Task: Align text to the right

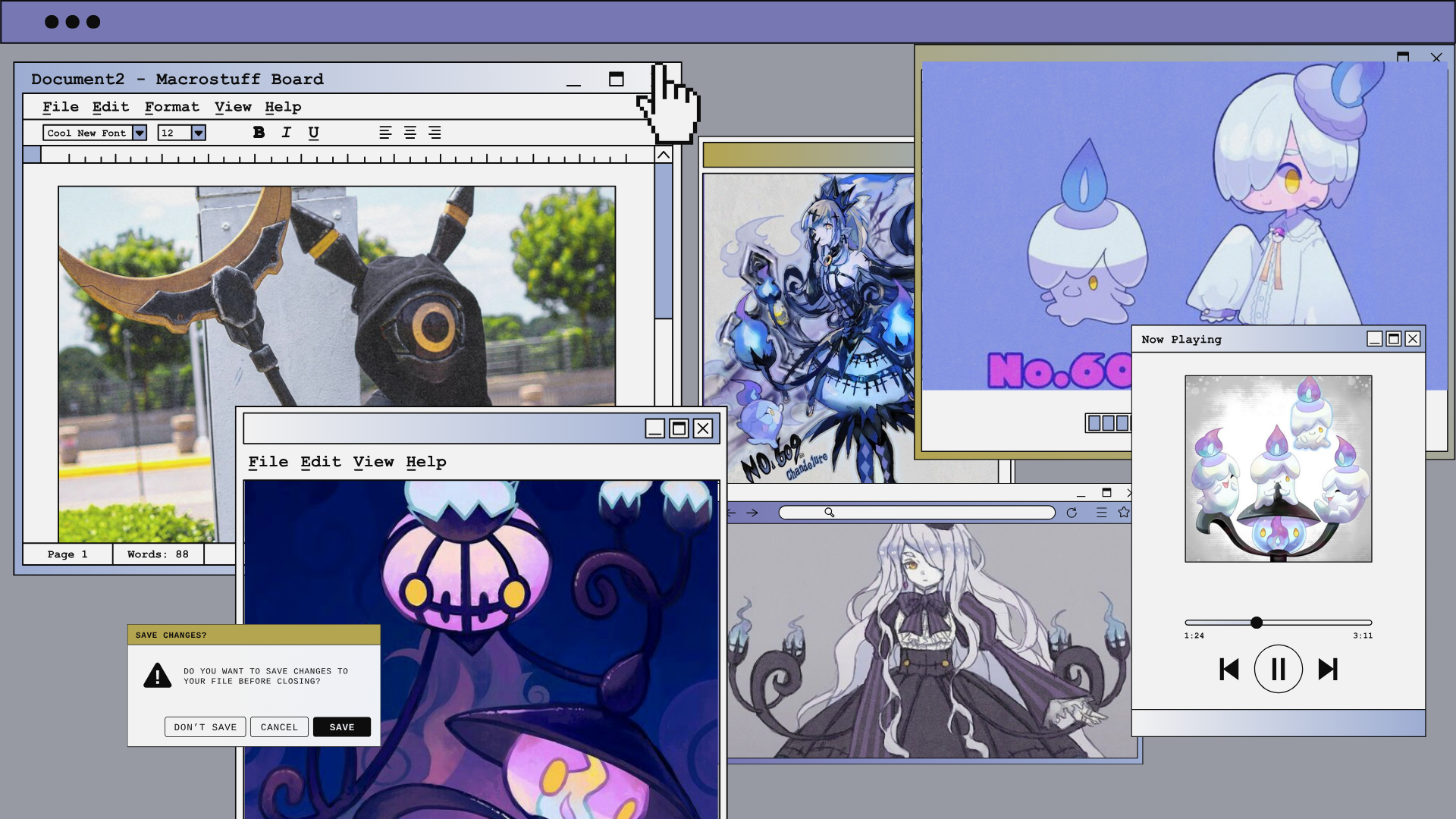Action: pos(435,133)
